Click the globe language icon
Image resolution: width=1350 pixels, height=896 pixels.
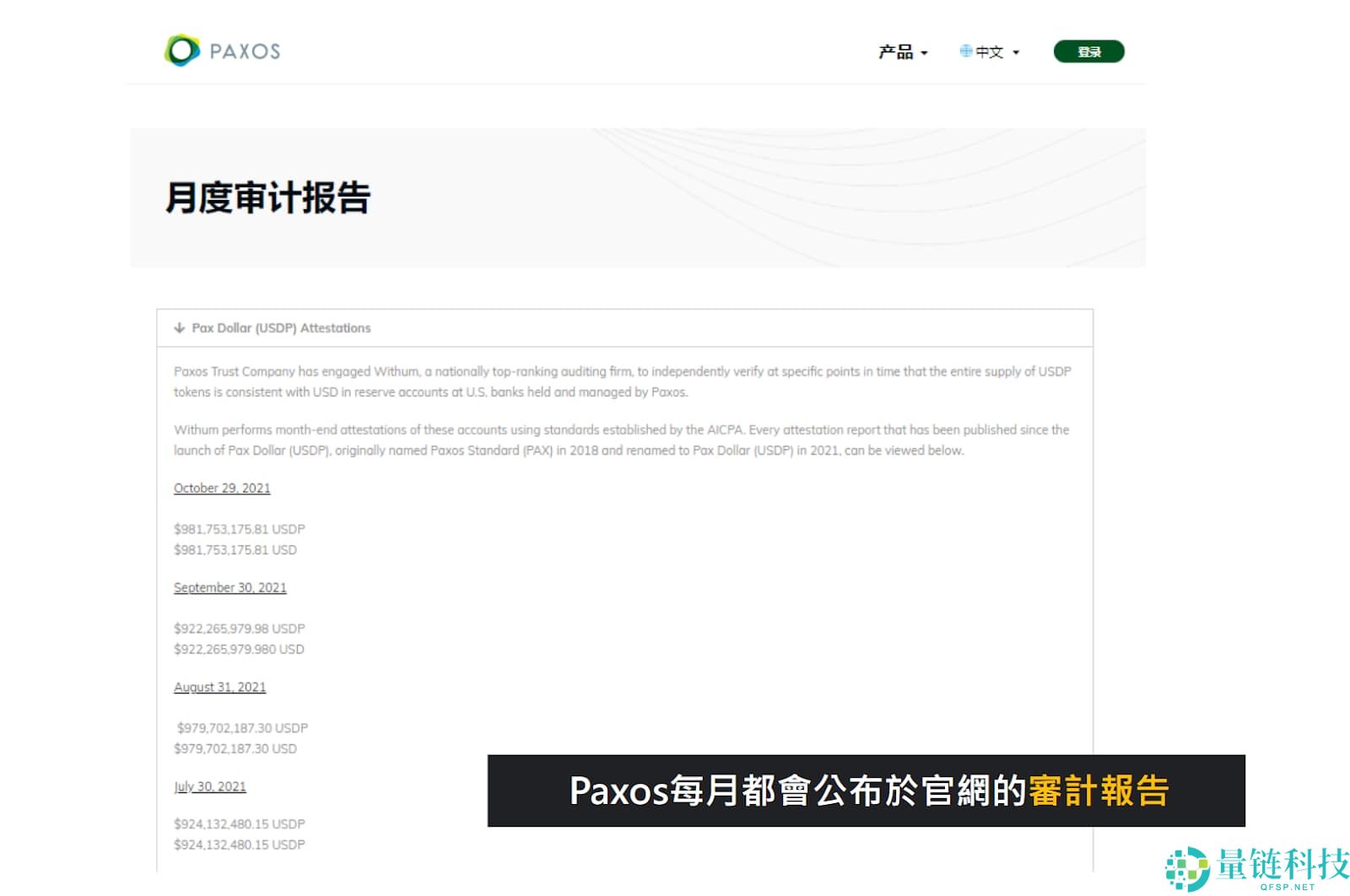[x=965, y=51]
